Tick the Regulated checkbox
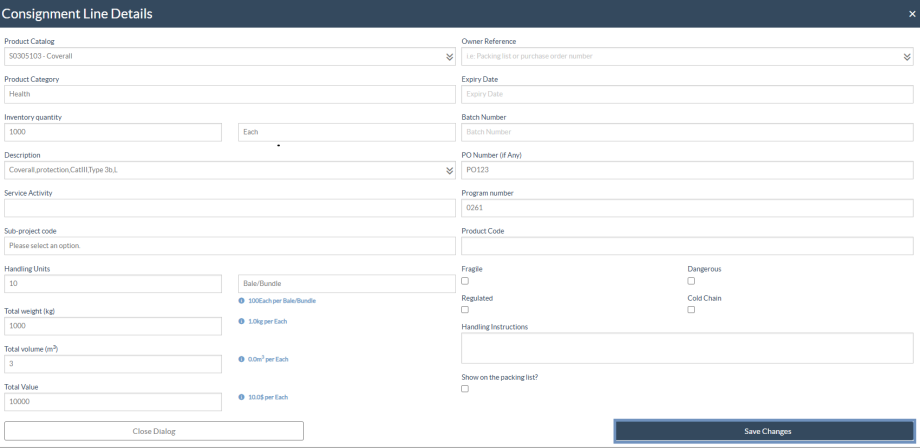The image size is (920, 448). pos(465,310)
